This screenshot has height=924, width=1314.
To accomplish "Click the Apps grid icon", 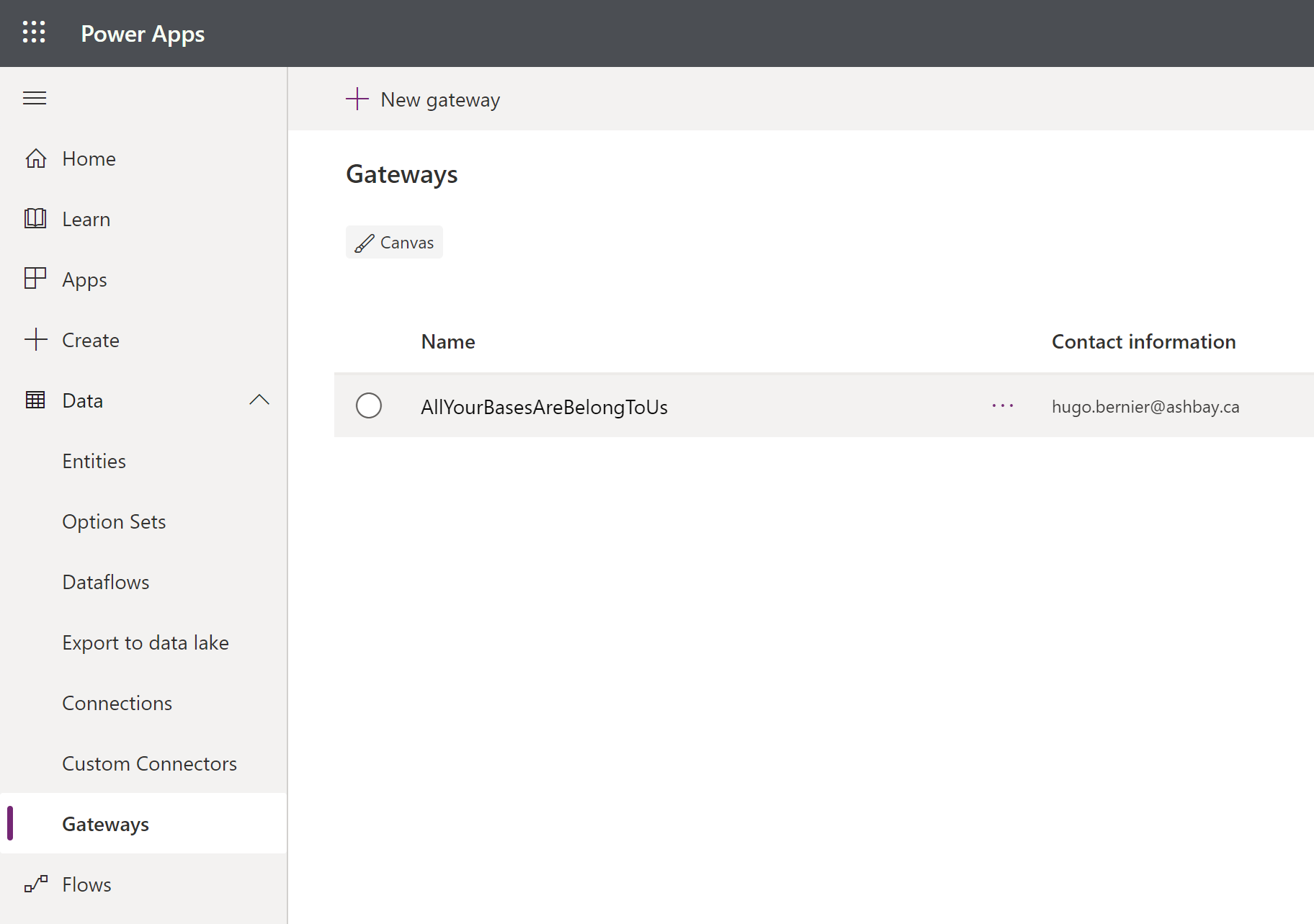I will tap(35, 279).
